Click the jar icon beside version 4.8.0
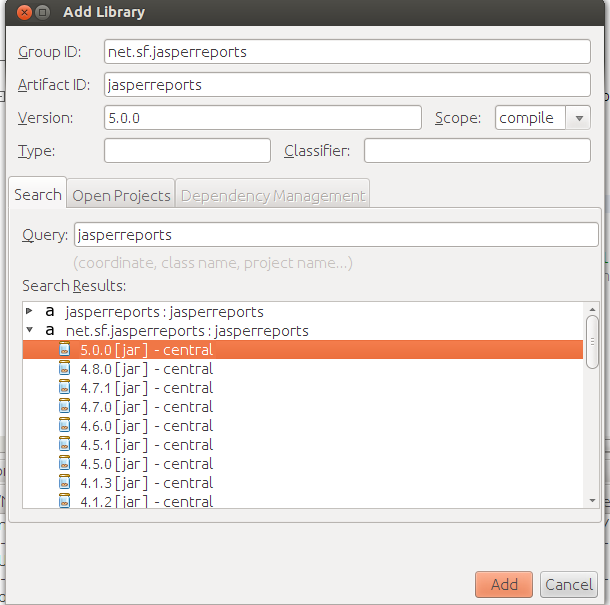610x605 pixels. 65,368
